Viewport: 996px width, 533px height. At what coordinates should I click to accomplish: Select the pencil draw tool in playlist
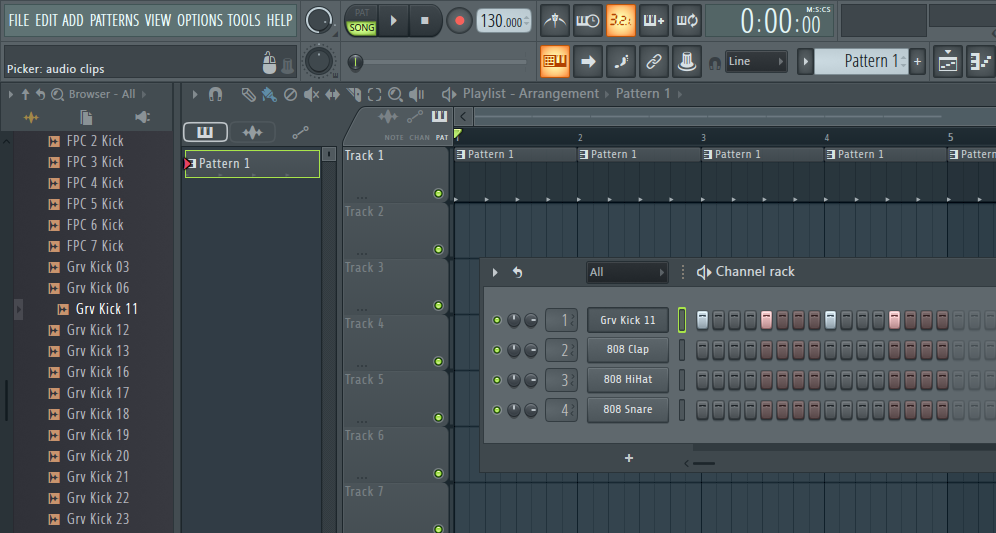pyautogui.click(x=249, y=94)
